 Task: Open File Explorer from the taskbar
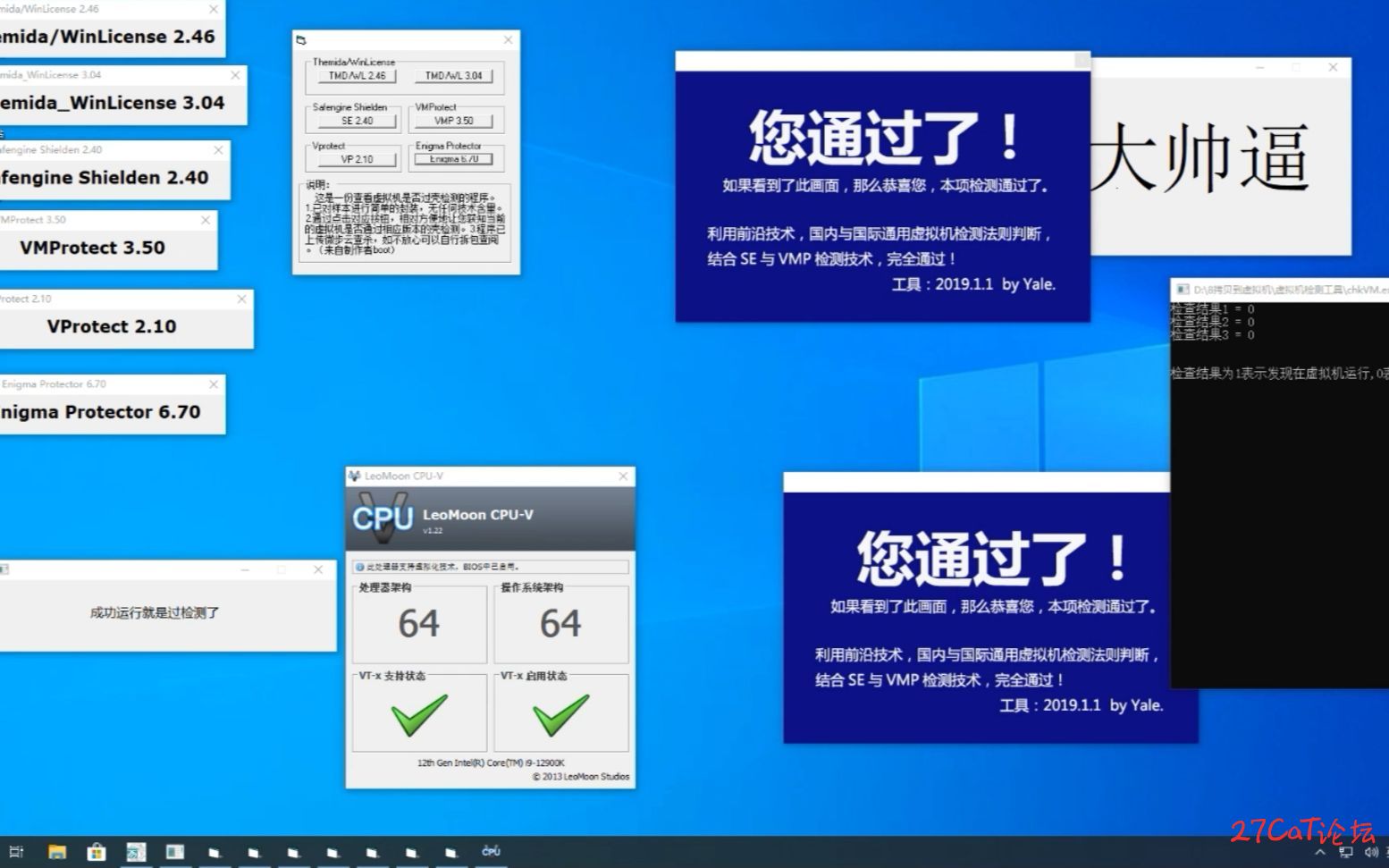57,852
